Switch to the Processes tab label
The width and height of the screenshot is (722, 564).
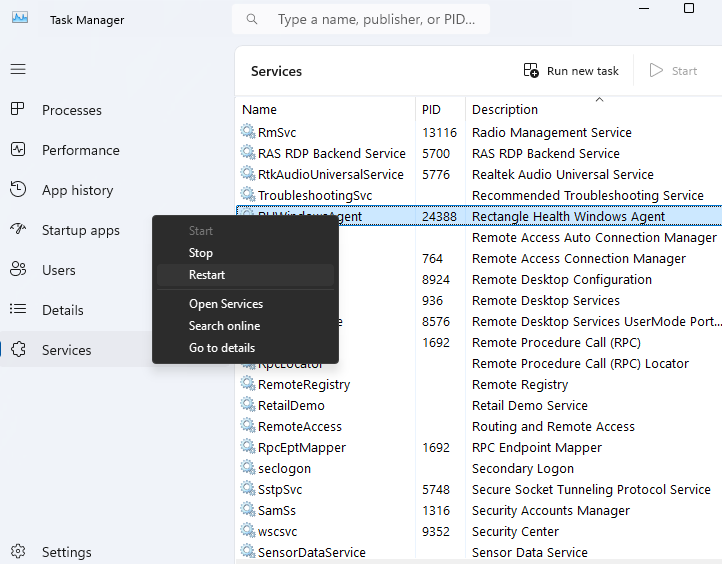pyautogui.click(x=72, y=110)
